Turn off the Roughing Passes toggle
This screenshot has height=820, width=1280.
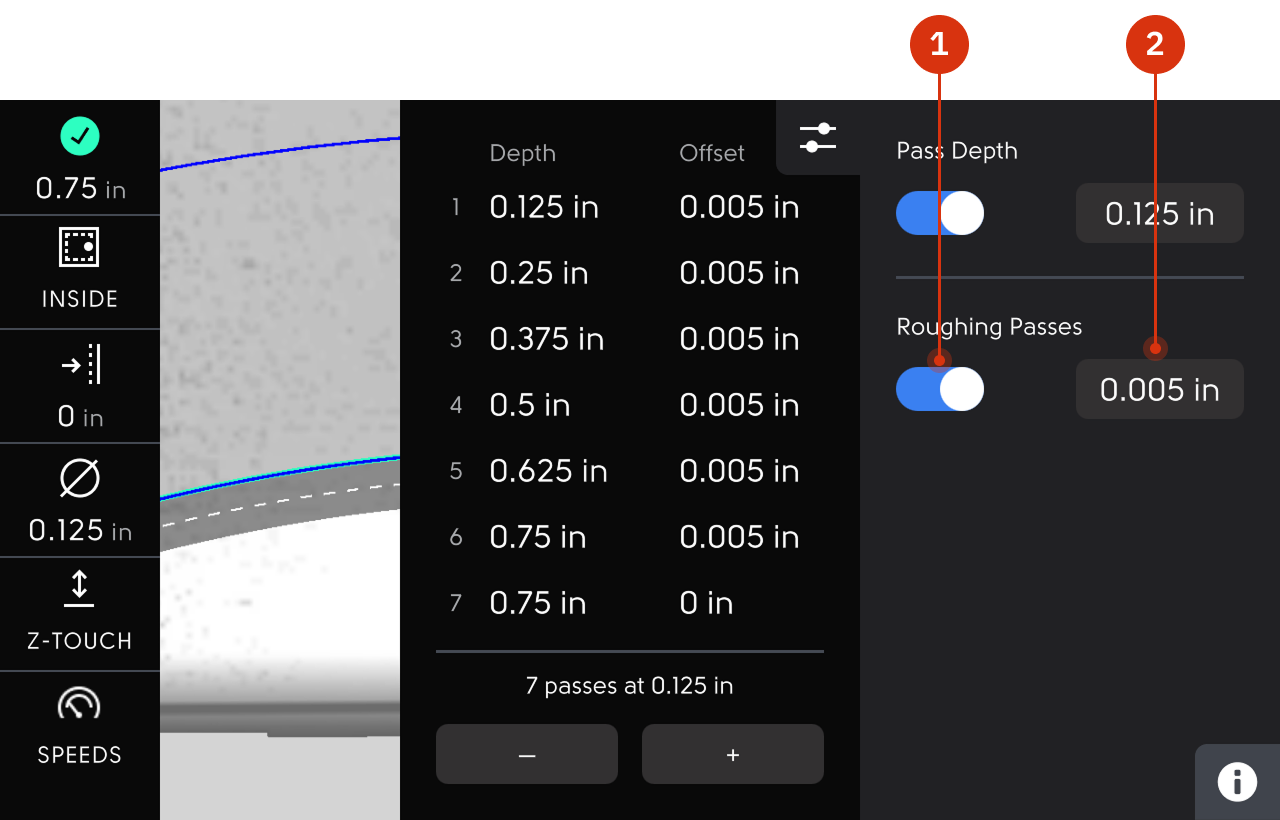pyautogui.click(x=940, y=389)
